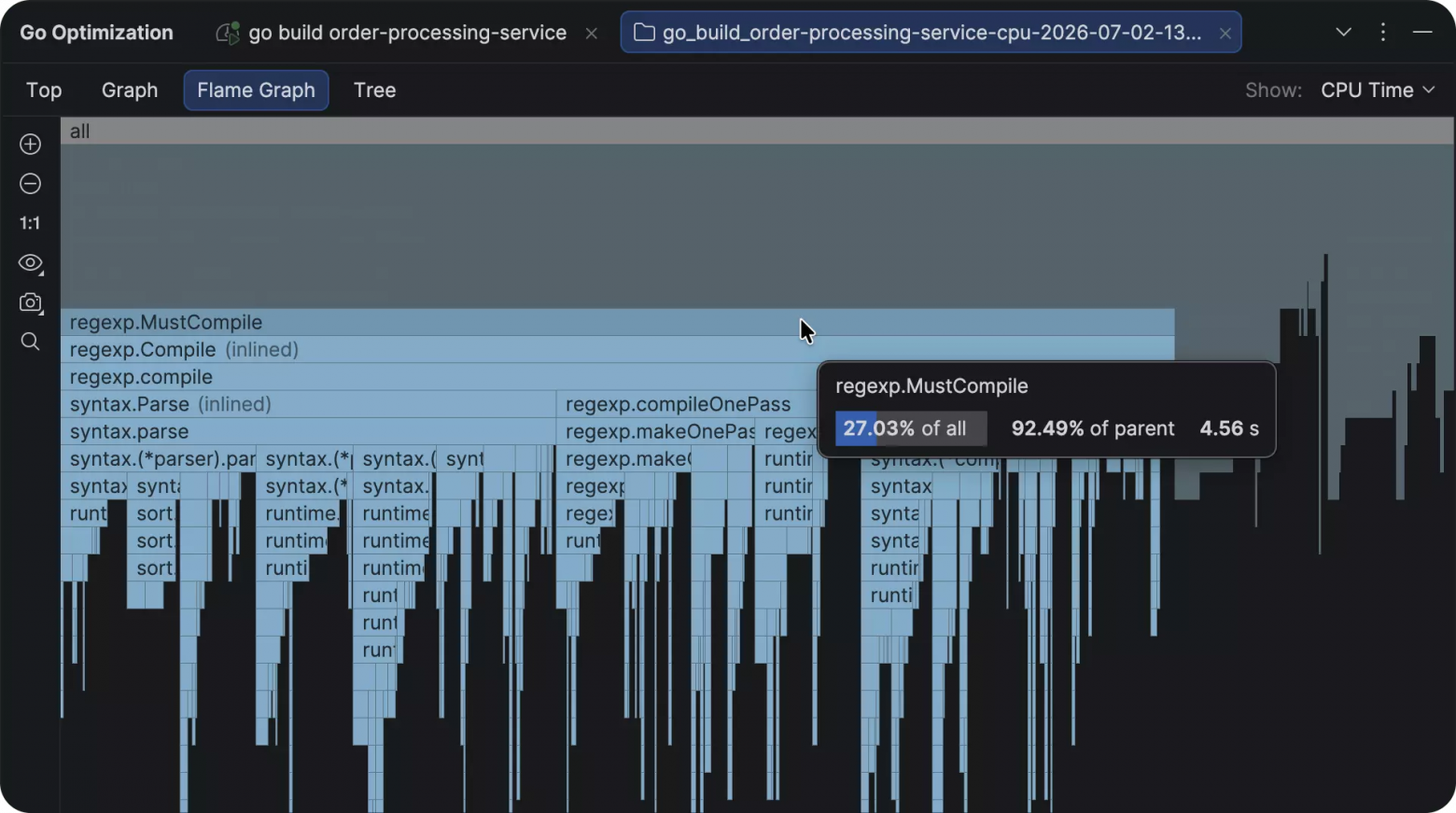Zoom out with the minus icon

pos(30,184)
